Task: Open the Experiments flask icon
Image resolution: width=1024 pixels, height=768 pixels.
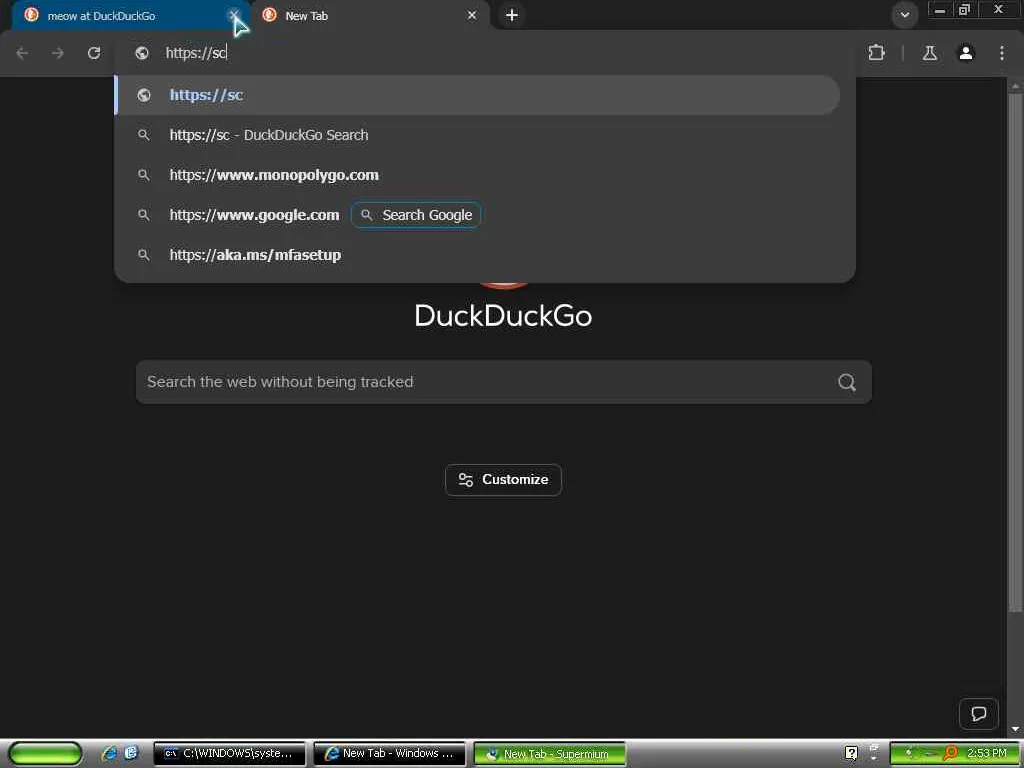Action: pos(930,53)
